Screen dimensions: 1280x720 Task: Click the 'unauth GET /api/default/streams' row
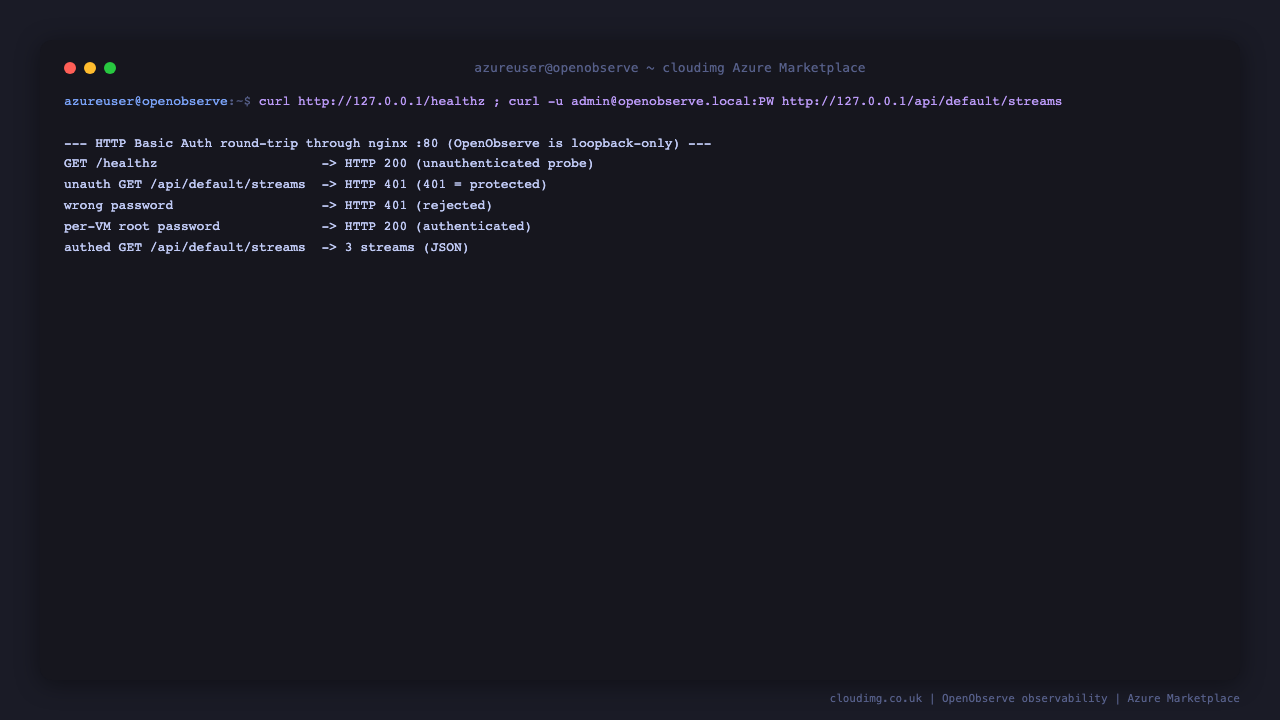point(306,185)
